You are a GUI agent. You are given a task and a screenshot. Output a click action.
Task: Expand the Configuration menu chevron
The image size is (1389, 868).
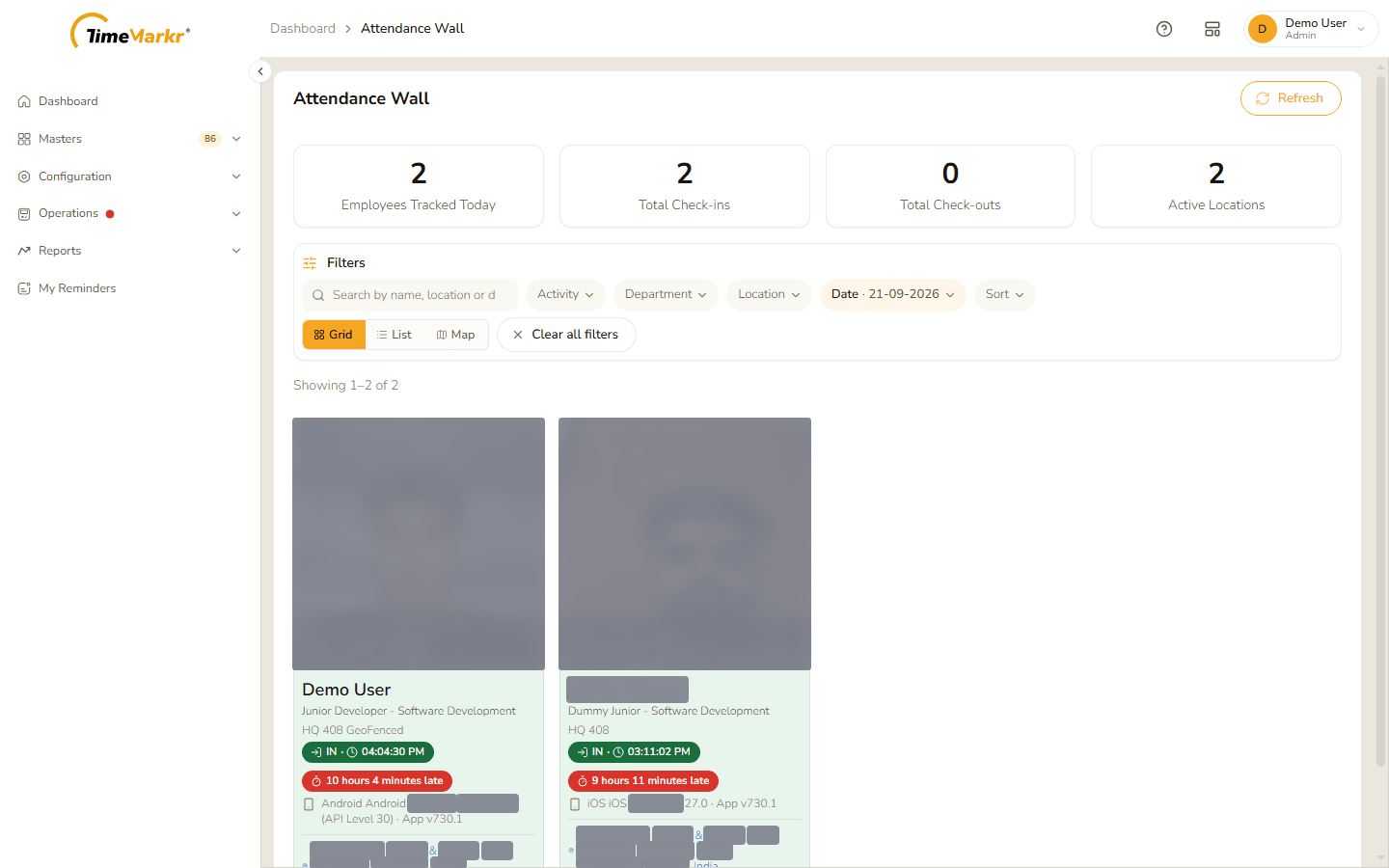pyautogui.click(x=236, y=176)
